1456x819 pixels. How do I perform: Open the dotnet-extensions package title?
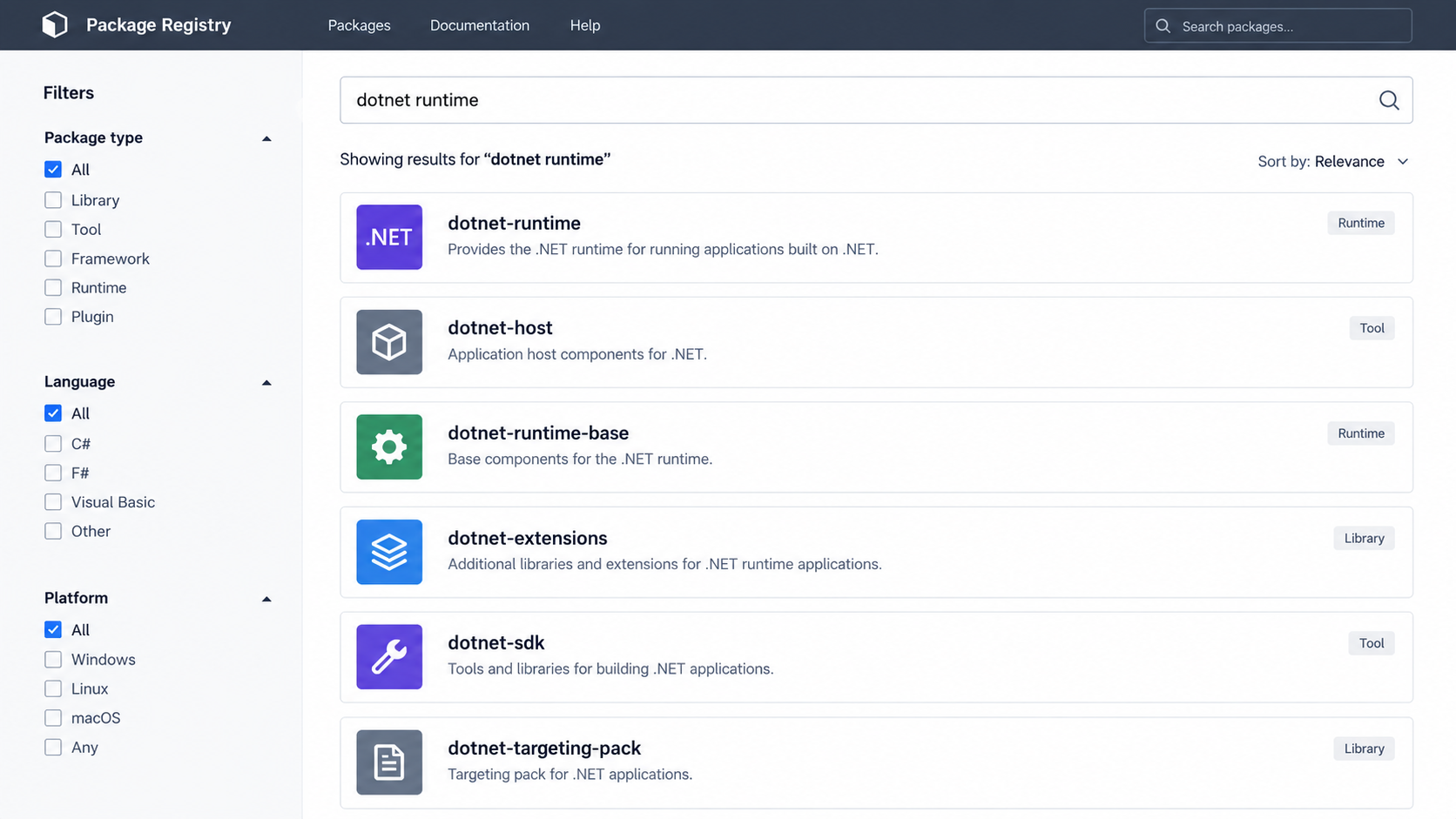528,538
